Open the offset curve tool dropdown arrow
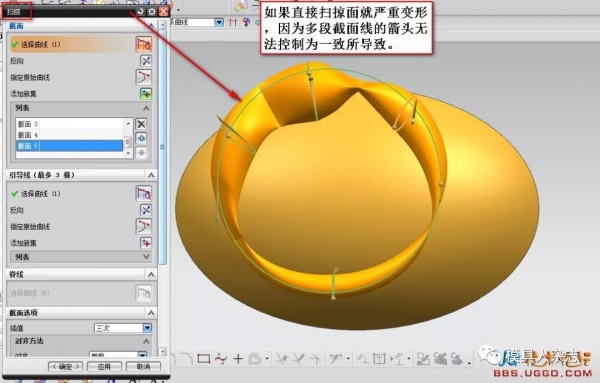Viewport: 600px width, 383px height. pos(267,359)
